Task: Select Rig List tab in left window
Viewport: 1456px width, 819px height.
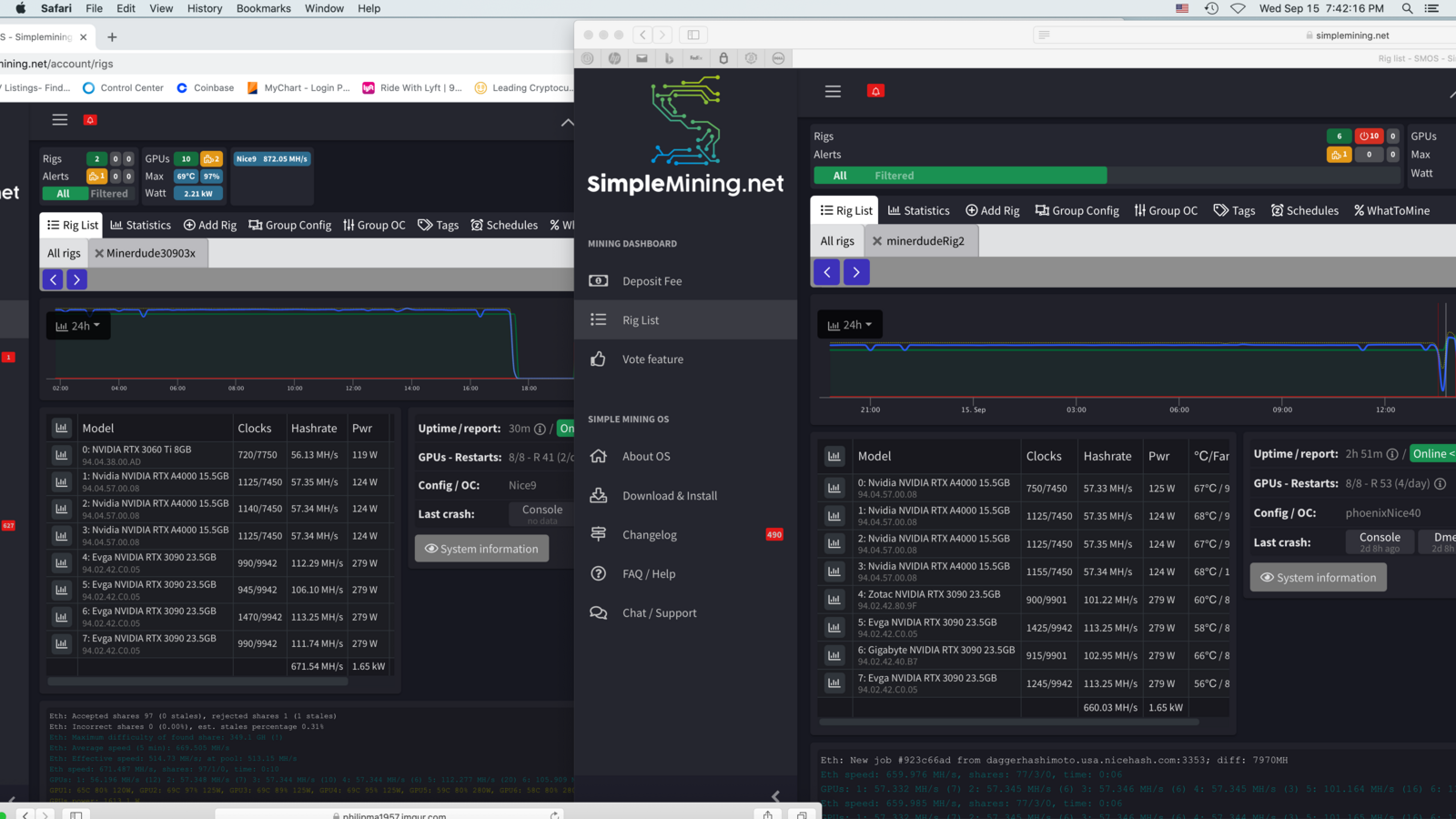Action: tap(72, 225)
